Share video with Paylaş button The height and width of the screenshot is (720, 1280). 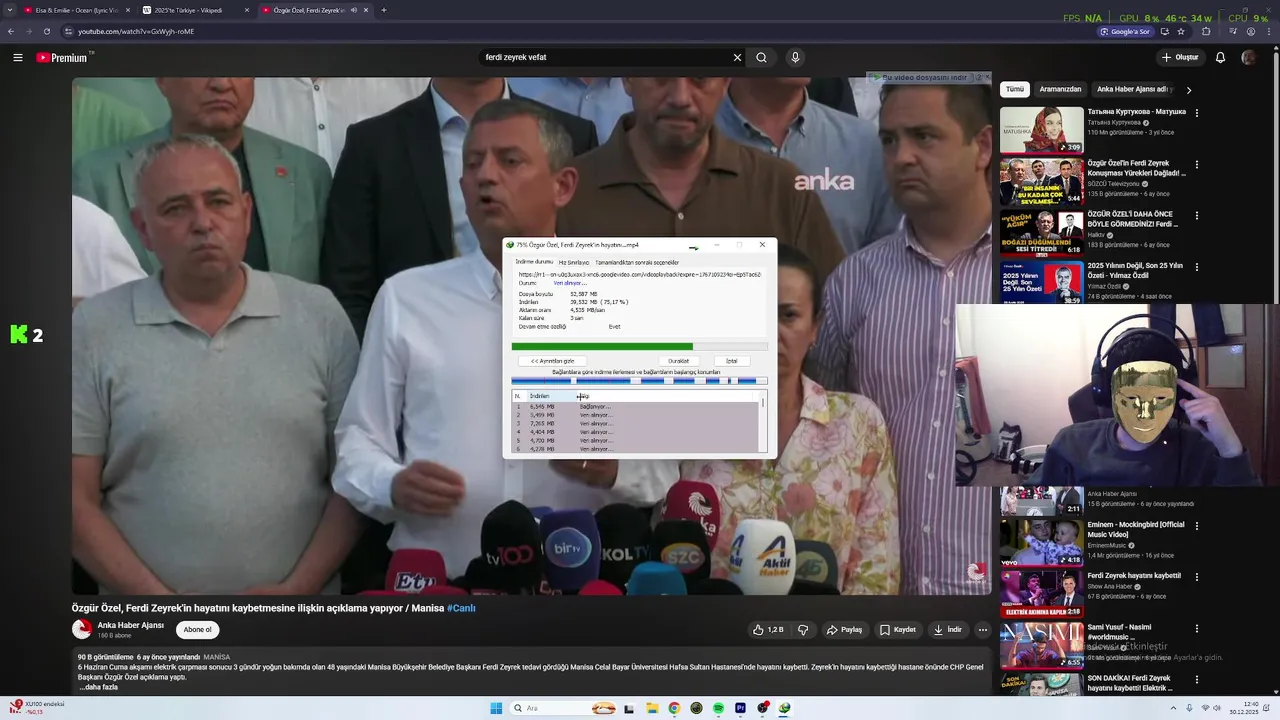tap(844, 630)
